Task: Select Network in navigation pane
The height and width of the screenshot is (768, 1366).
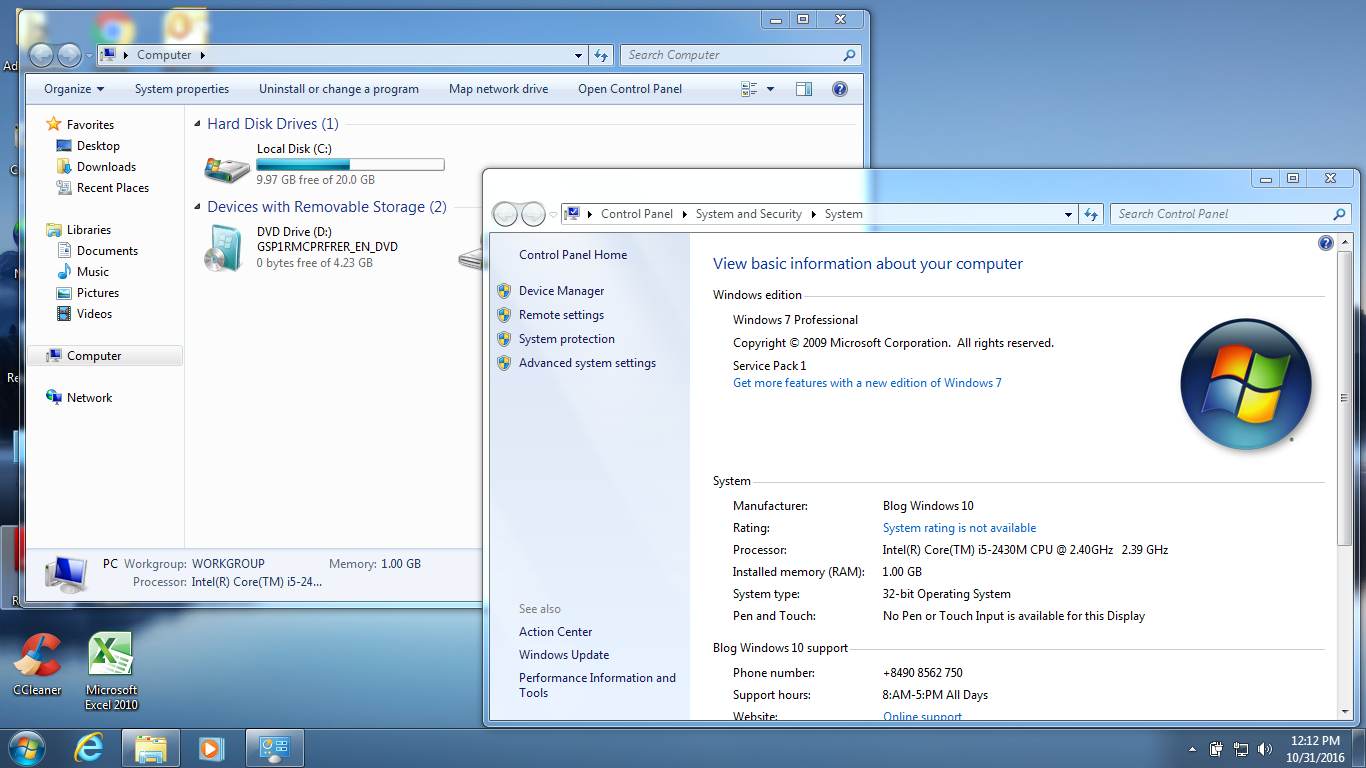Action: [x=89, y=398]
